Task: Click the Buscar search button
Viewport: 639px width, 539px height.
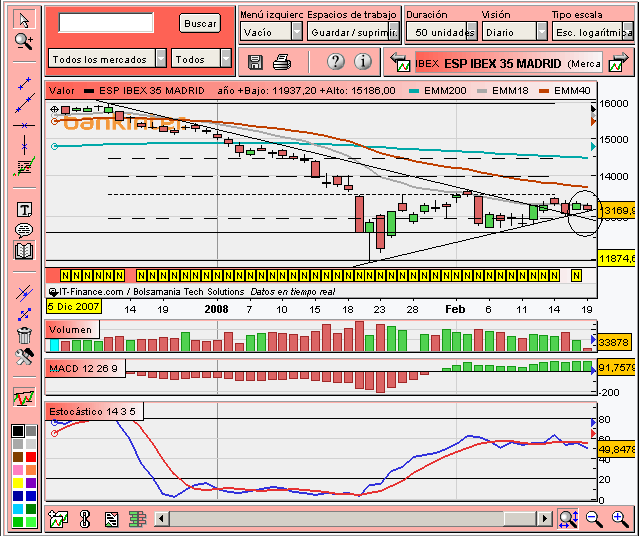Action: [x=200, y=23]
